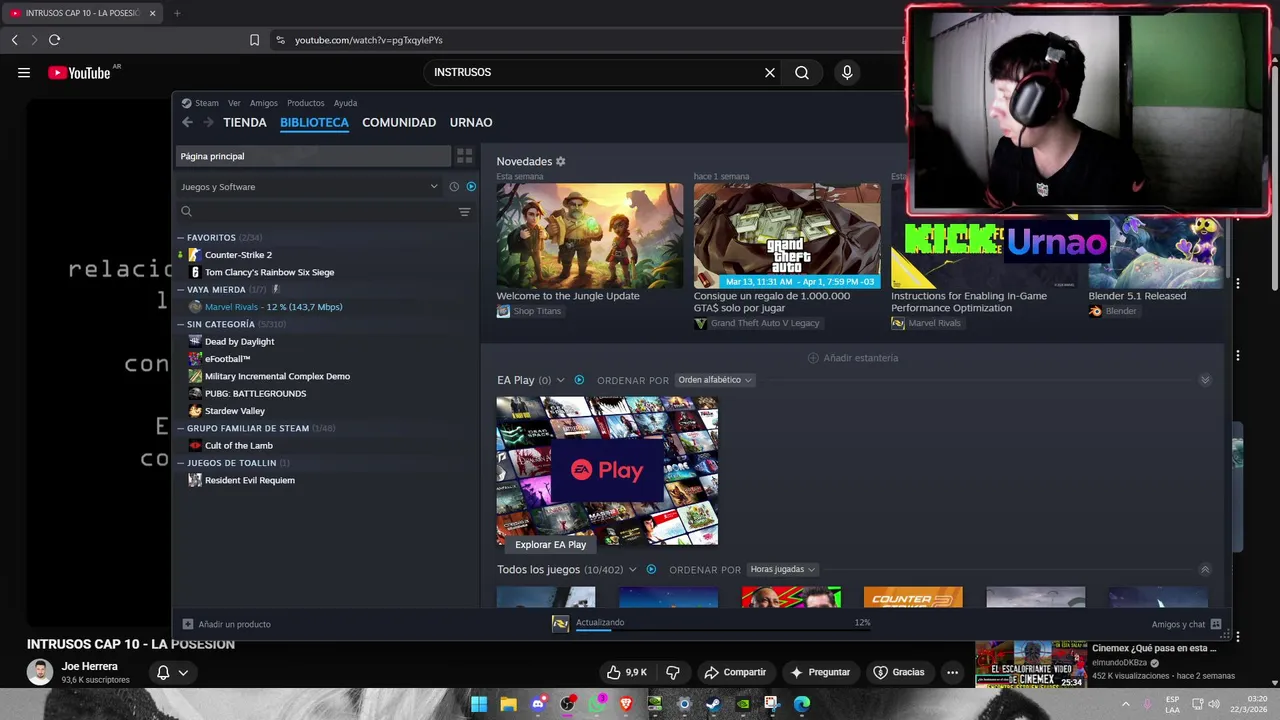Image resolution: width=1280 pixels, height=720 pixels.
Task: Open Welcome to the Jungle Update news
Action: (590, 249)
